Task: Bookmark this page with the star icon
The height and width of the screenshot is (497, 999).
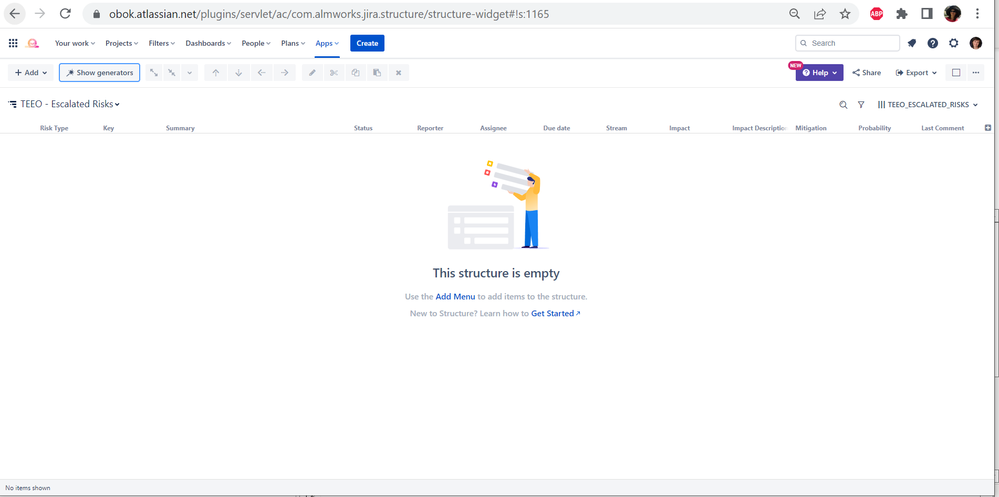Action: point(845,13)
